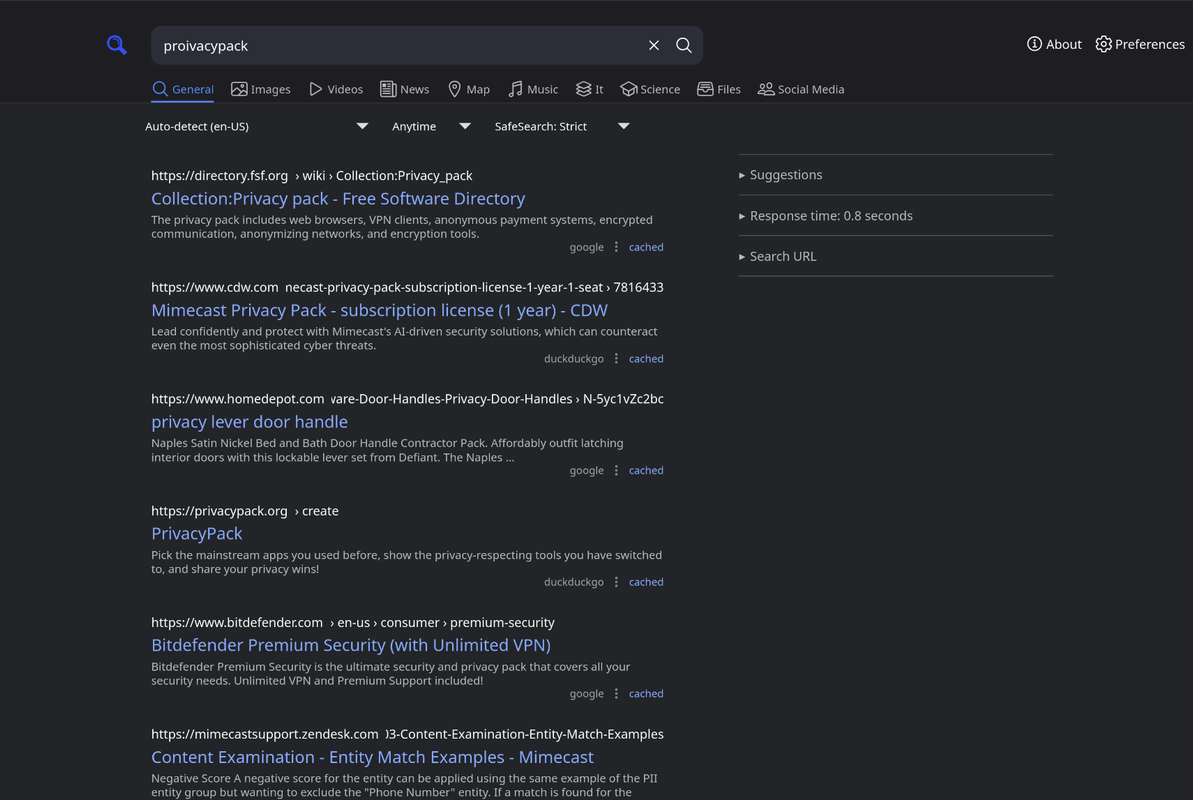Open the PrivacyPack result link
1193x800 pixels.
tap(196, 534)
